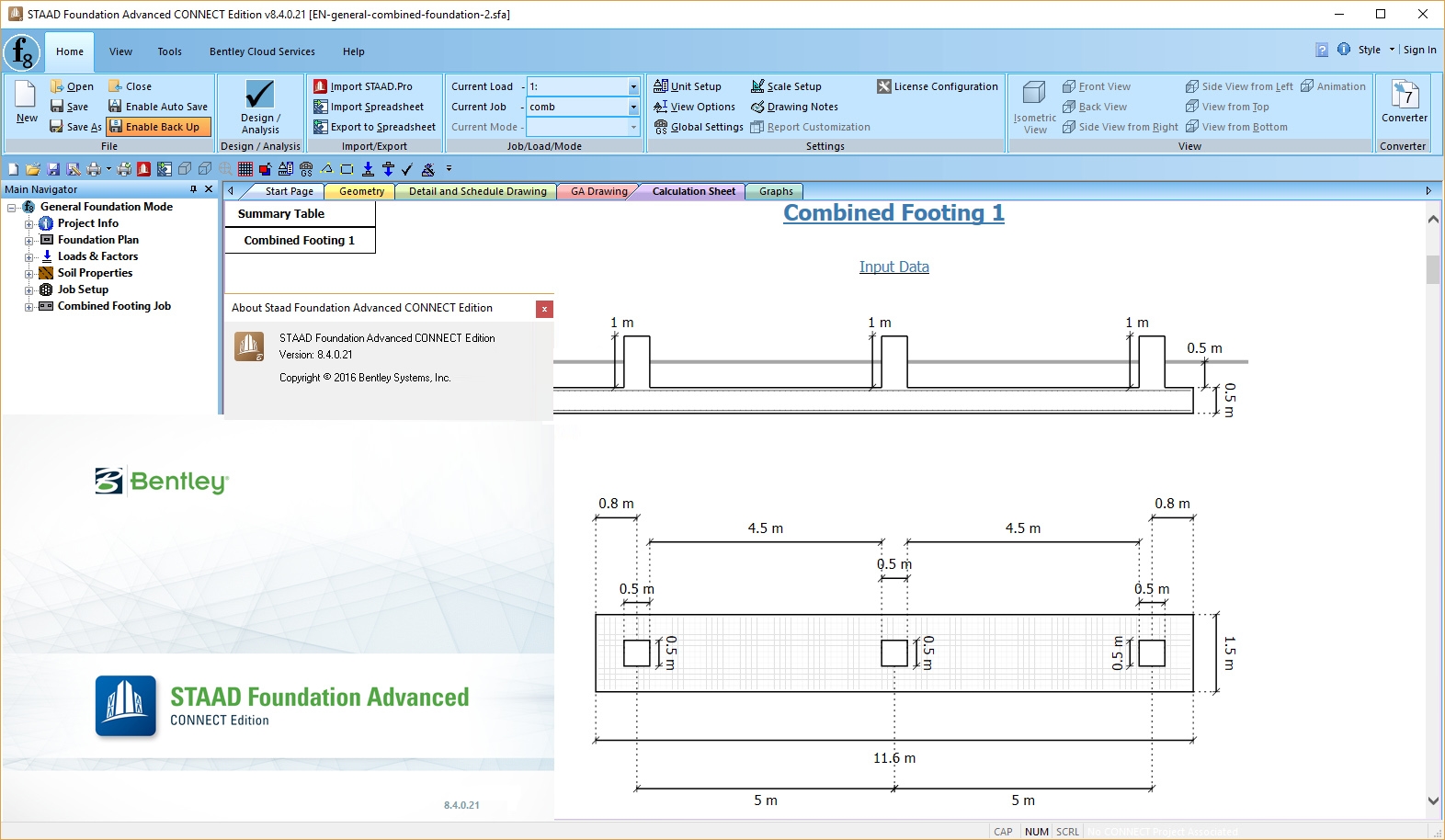Screen dimensions: 1445x840
Task: Switch to the Graphs tab
Action: coord(776,191)
